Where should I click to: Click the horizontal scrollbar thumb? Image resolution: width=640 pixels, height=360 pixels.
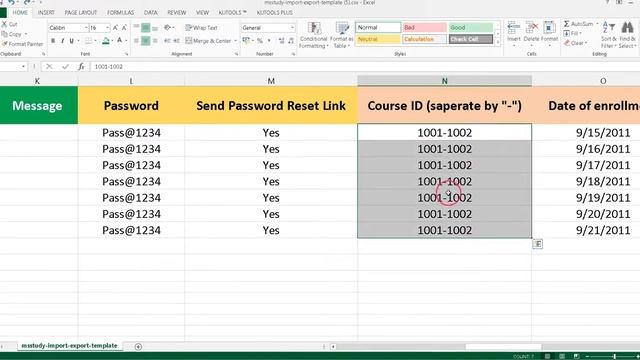click(503, 347)
